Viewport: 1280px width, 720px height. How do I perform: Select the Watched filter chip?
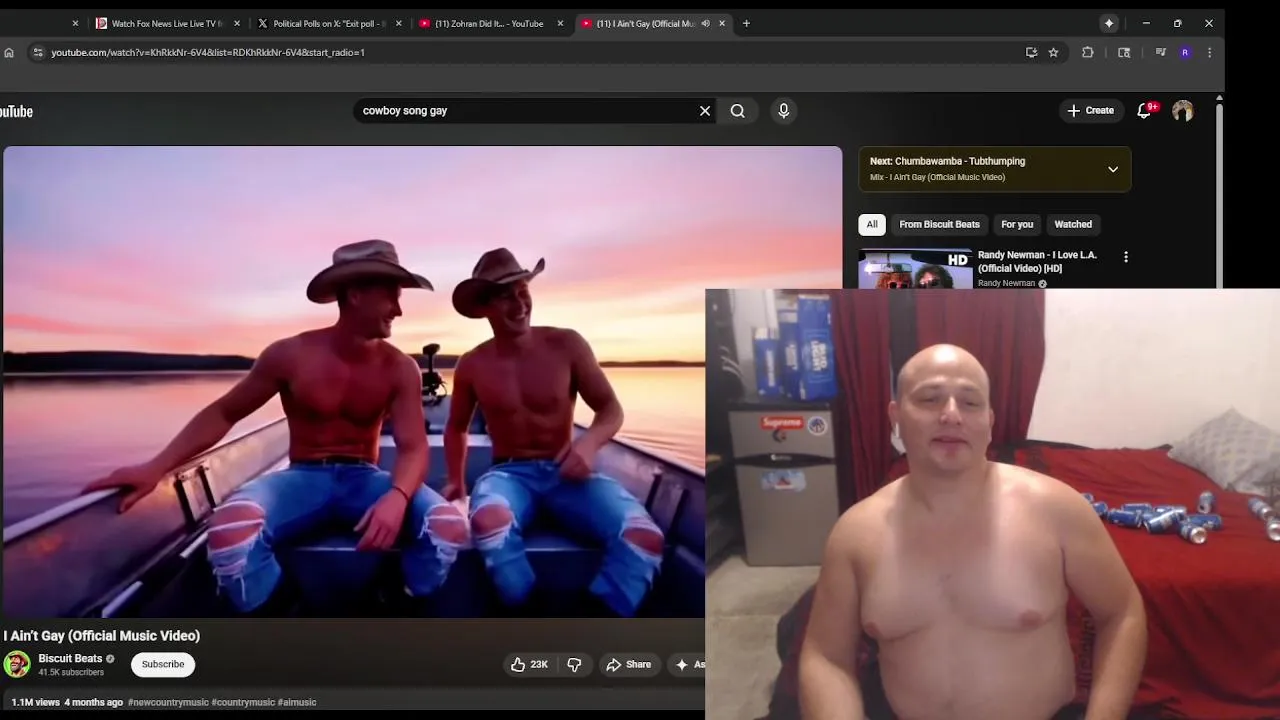coord(1073,224)
